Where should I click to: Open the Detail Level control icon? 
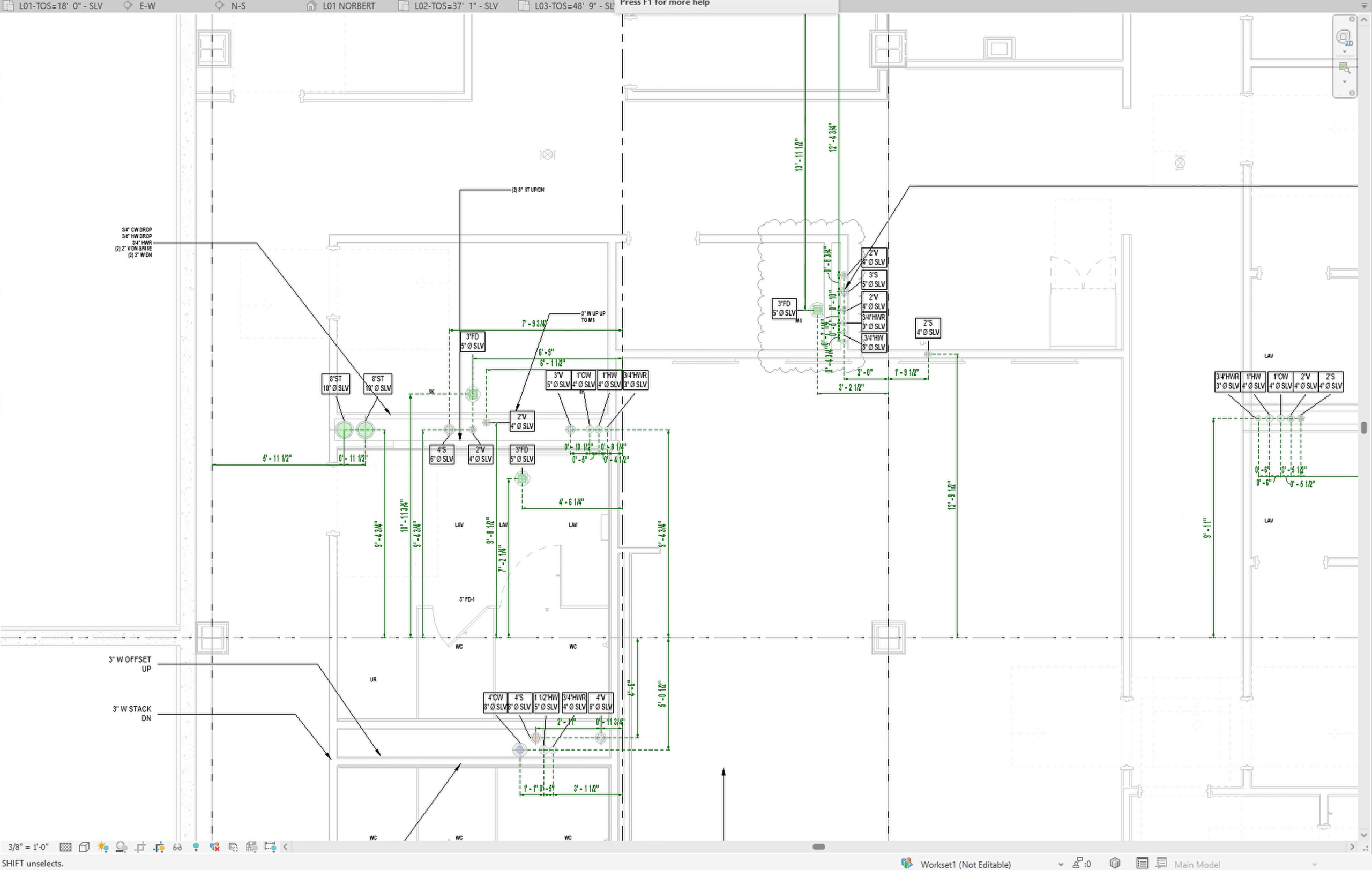tap(65, 846)
